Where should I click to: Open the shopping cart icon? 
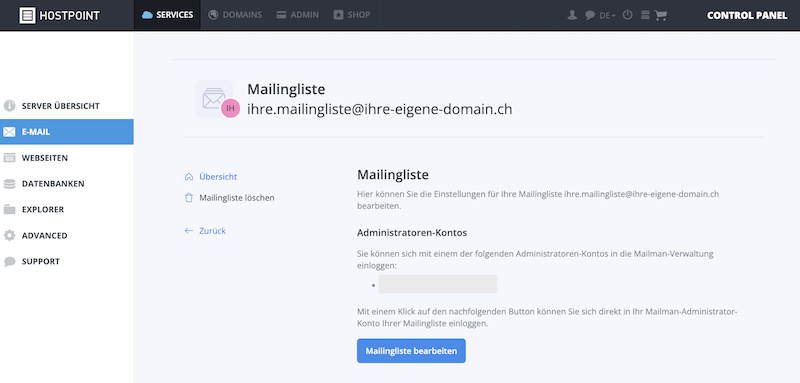click(661, 15)
